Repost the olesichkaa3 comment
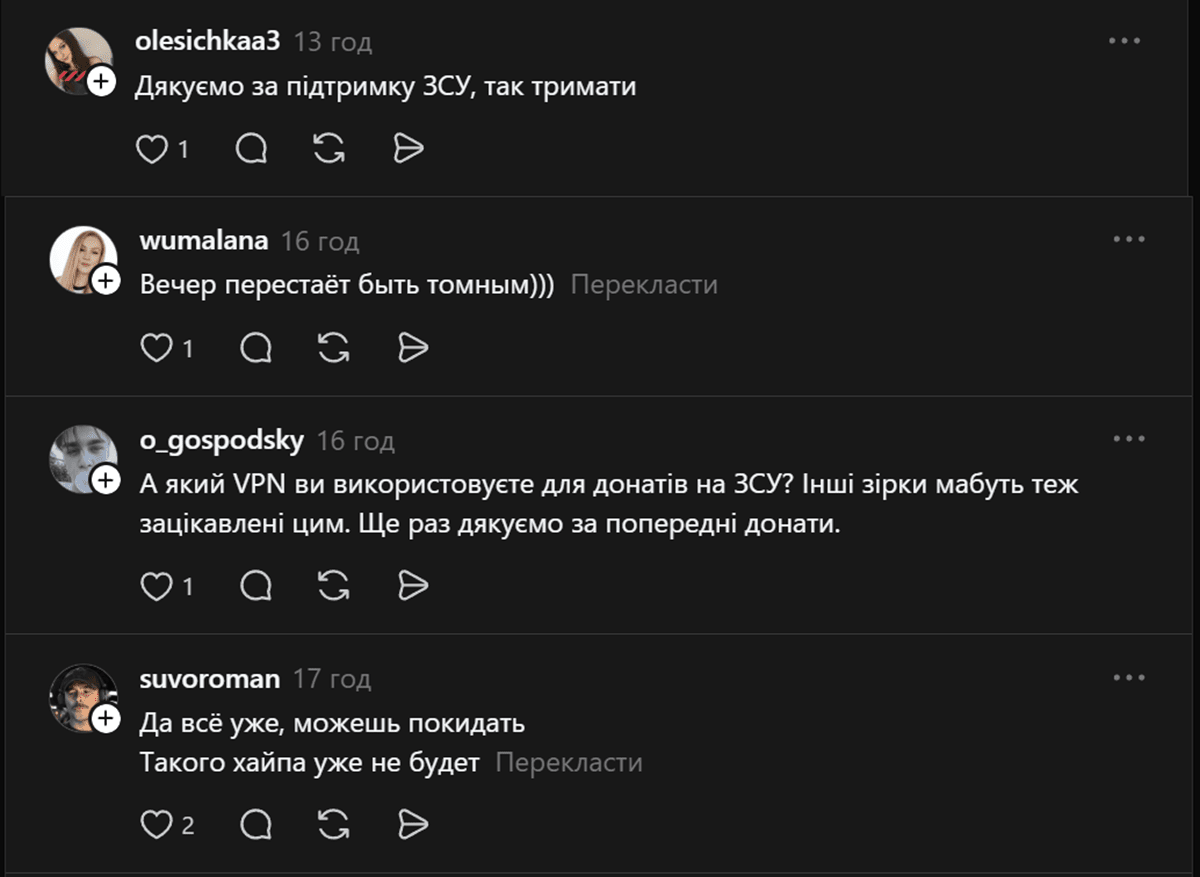The width and height of the screenshot is (1200, 877). [x=329, y=149]
